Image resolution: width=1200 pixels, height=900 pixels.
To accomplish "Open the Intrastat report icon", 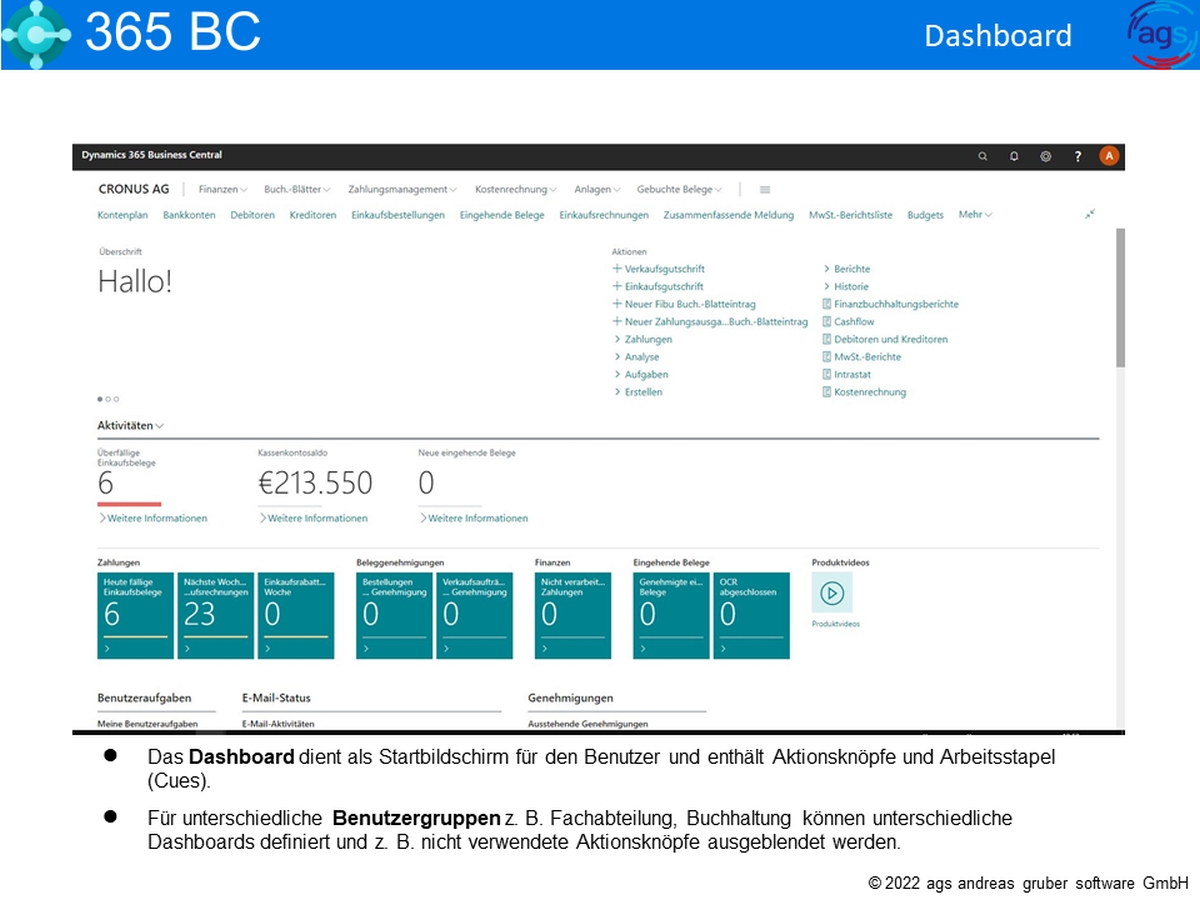I will click(827, 375).
